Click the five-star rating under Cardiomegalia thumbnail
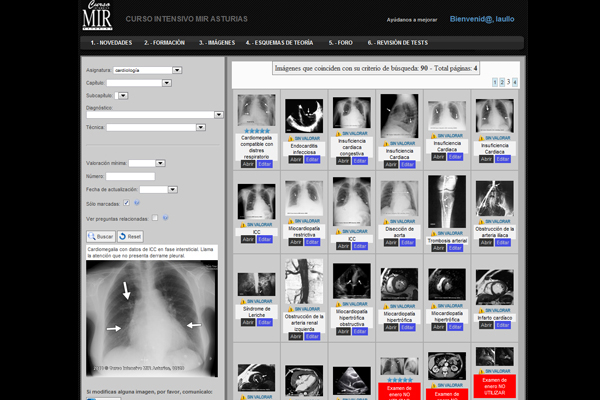 [x=257, y=131]
